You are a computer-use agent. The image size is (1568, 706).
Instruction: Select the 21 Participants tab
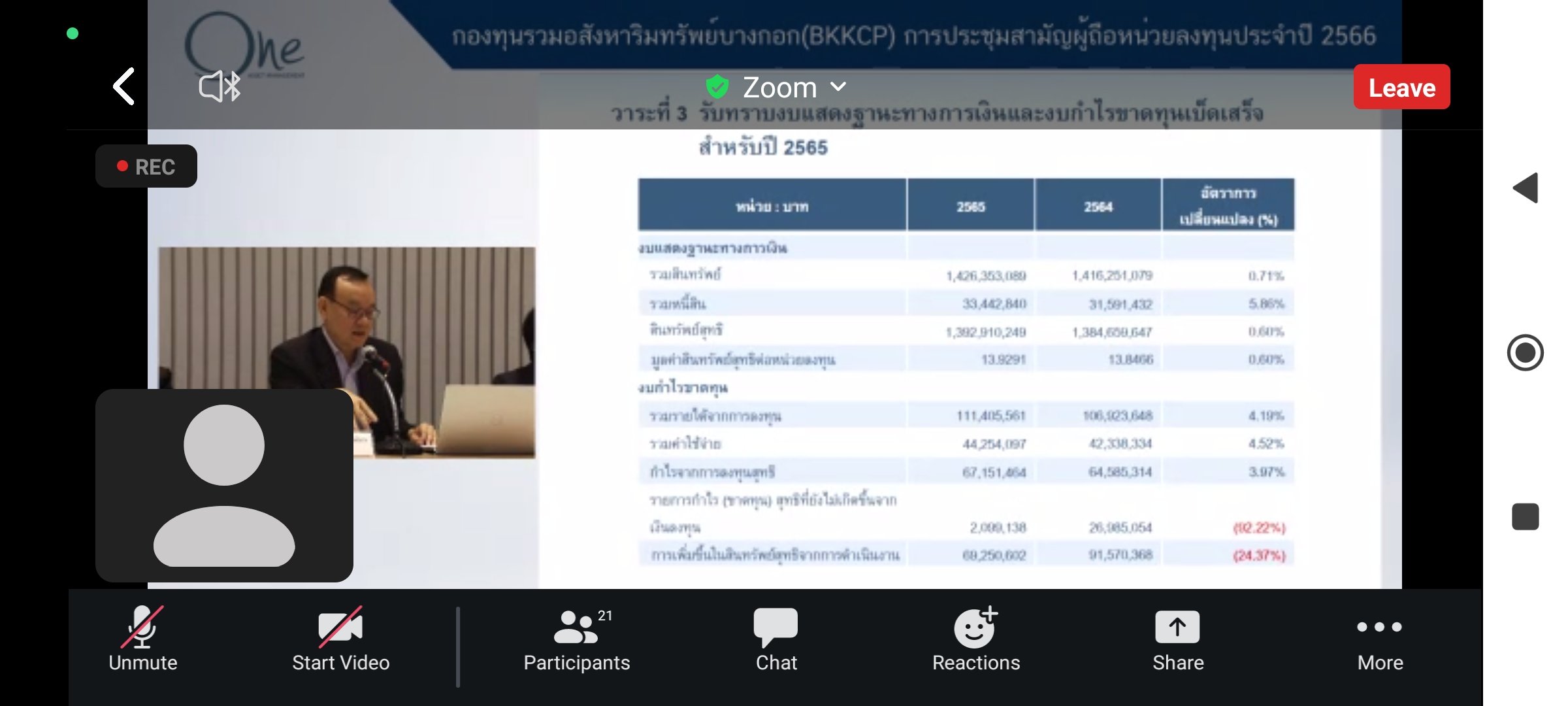(578, 638)
